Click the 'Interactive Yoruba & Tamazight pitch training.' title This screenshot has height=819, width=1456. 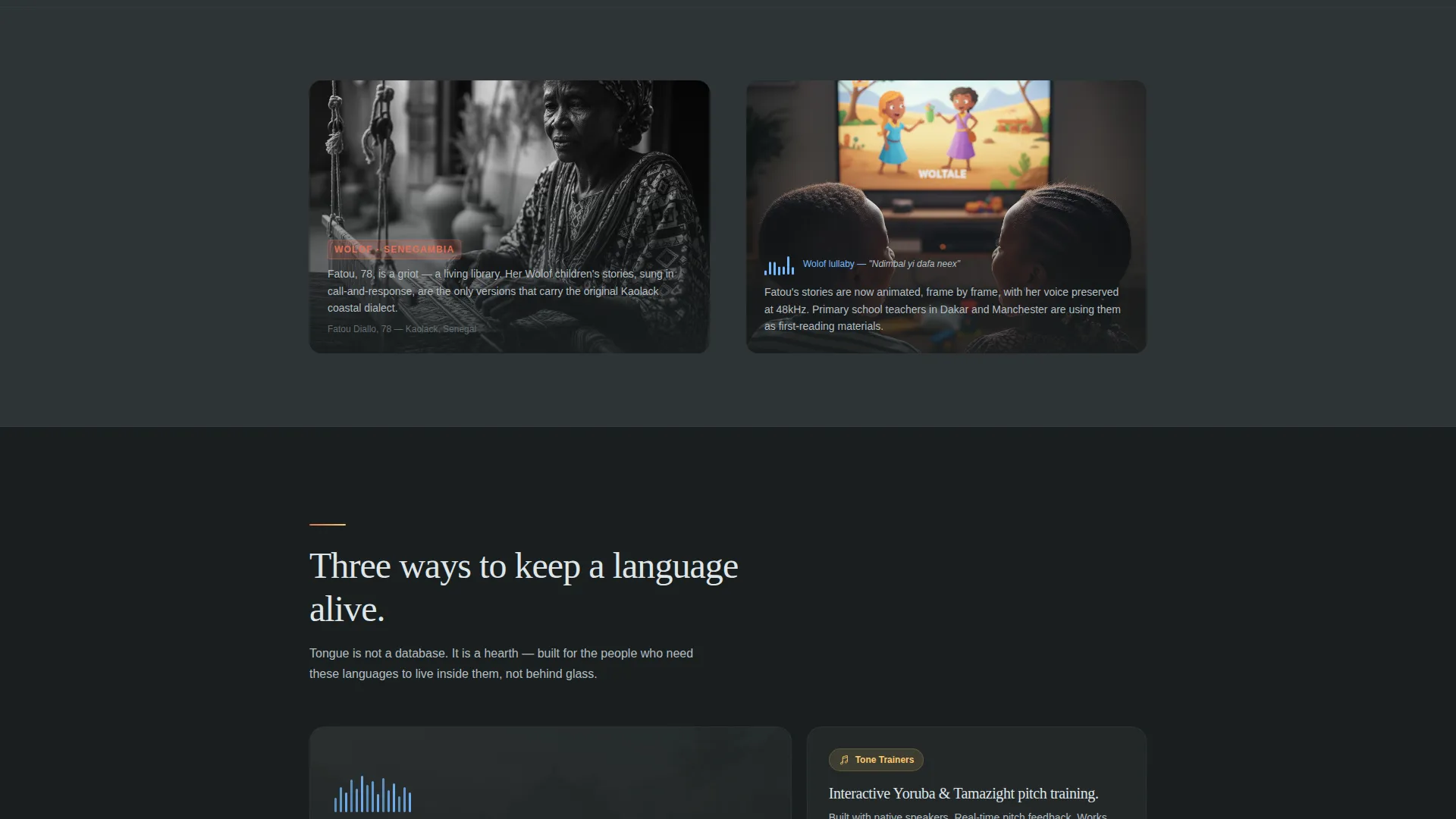[963, 793]
